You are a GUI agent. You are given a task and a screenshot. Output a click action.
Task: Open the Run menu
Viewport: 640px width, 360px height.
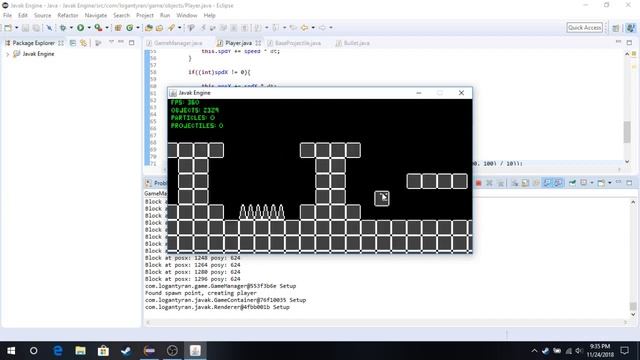click(165, 16)
